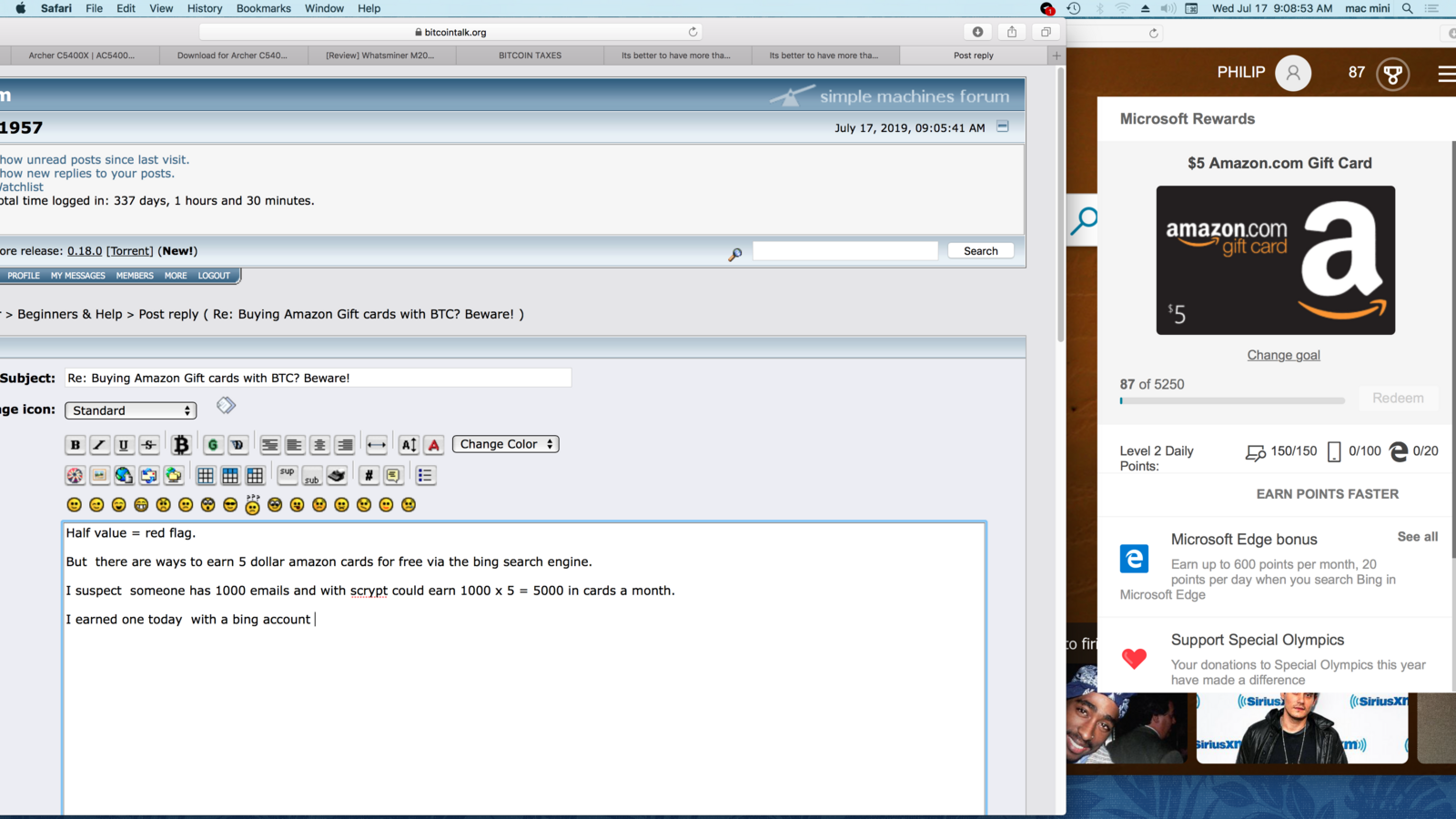Open the Safari File menu
The height and width of the screenshot is (819, 1456).
click(x=95, y=8)
